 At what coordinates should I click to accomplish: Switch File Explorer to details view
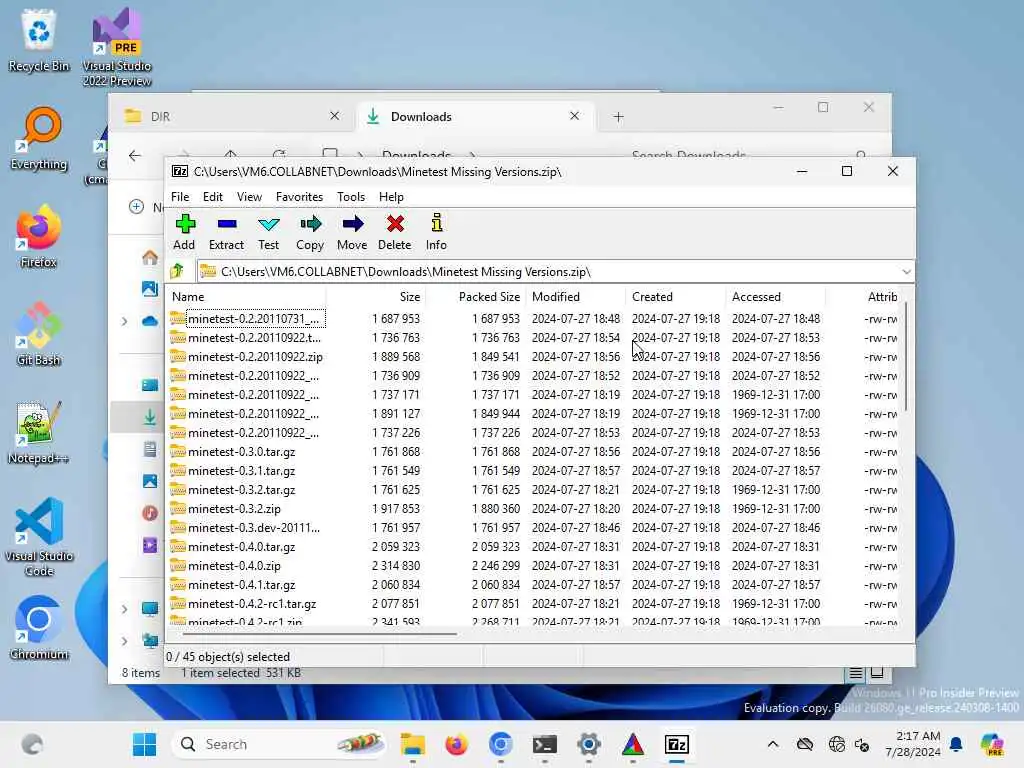coord(856,673)
